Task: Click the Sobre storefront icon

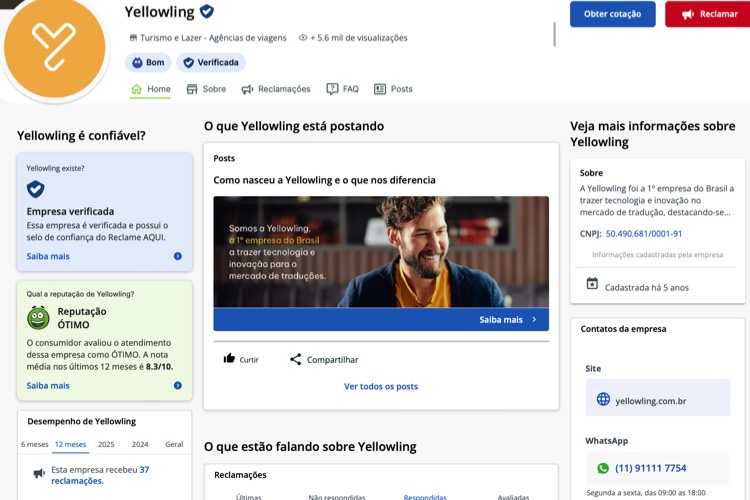Action: pos(192,89)
